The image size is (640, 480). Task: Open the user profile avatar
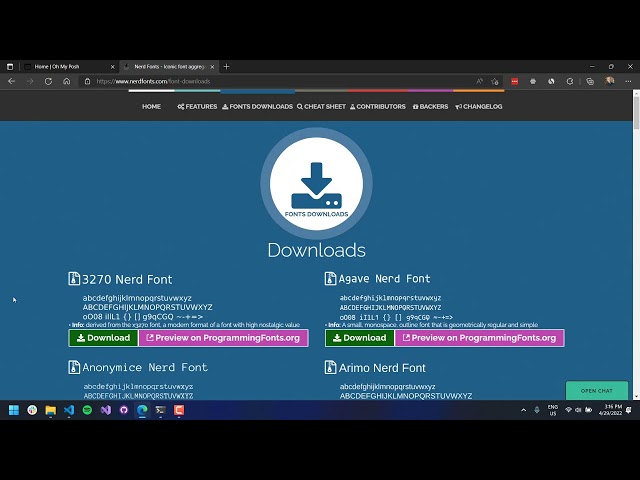pos(609,81)
